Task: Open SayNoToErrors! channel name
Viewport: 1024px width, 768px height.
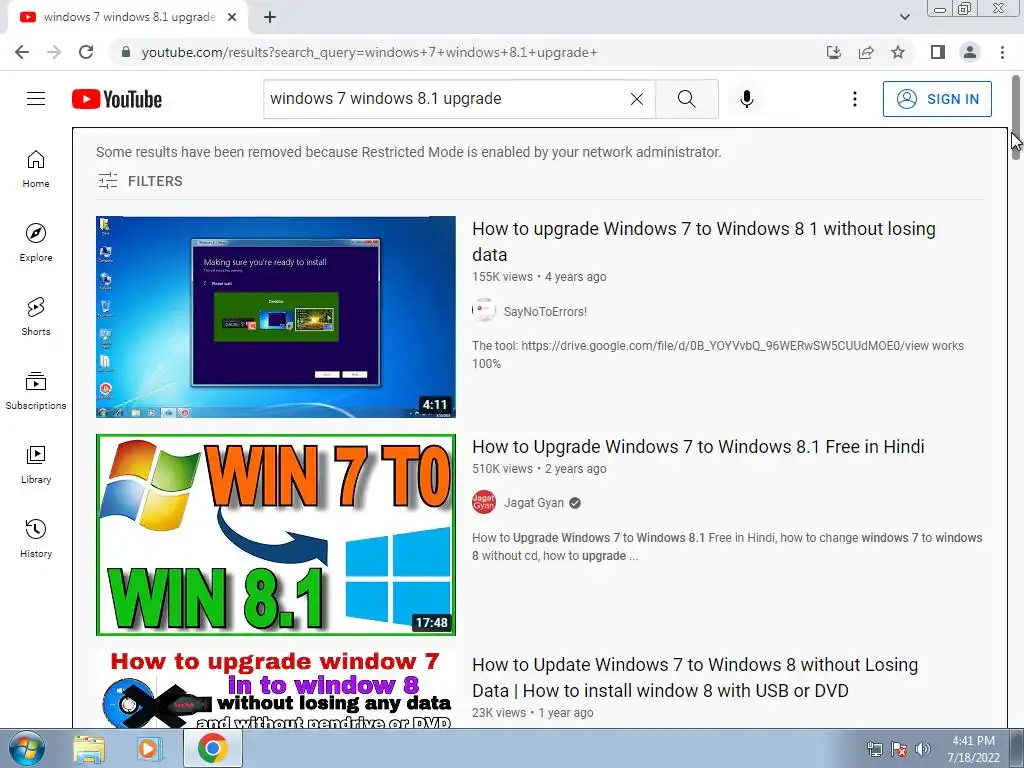Action: point(545,312)
